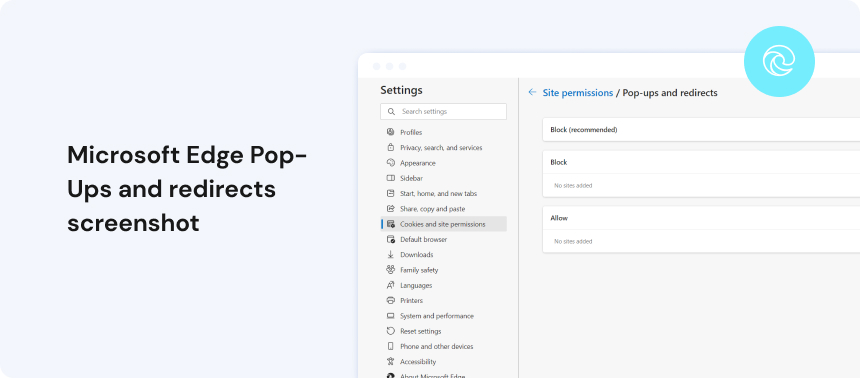Click the Appearance palette icon
860x378 pixels.
pos(391,163)
